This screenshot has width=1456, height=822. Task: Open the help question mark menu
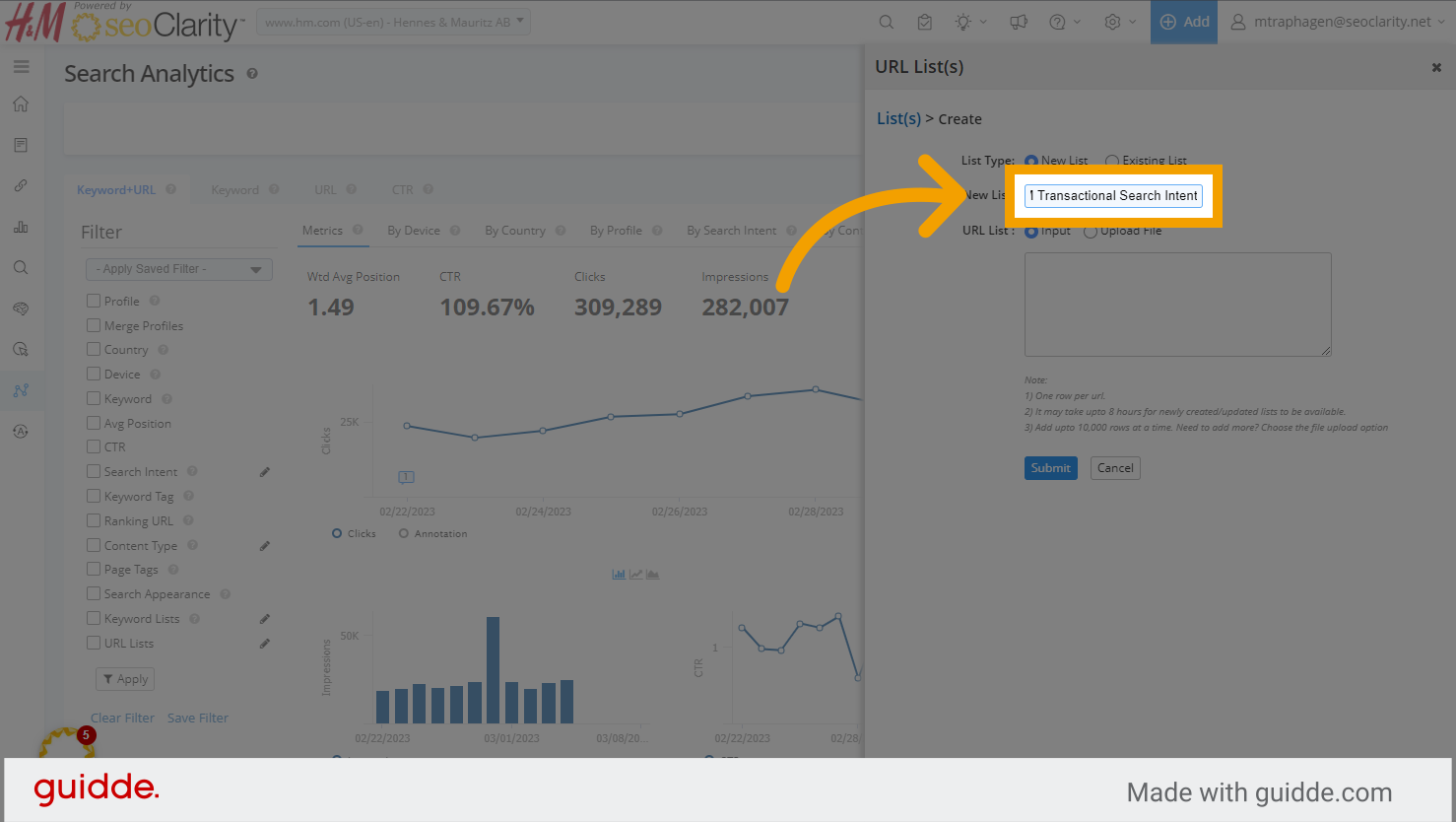click(x=1064, y=22)
